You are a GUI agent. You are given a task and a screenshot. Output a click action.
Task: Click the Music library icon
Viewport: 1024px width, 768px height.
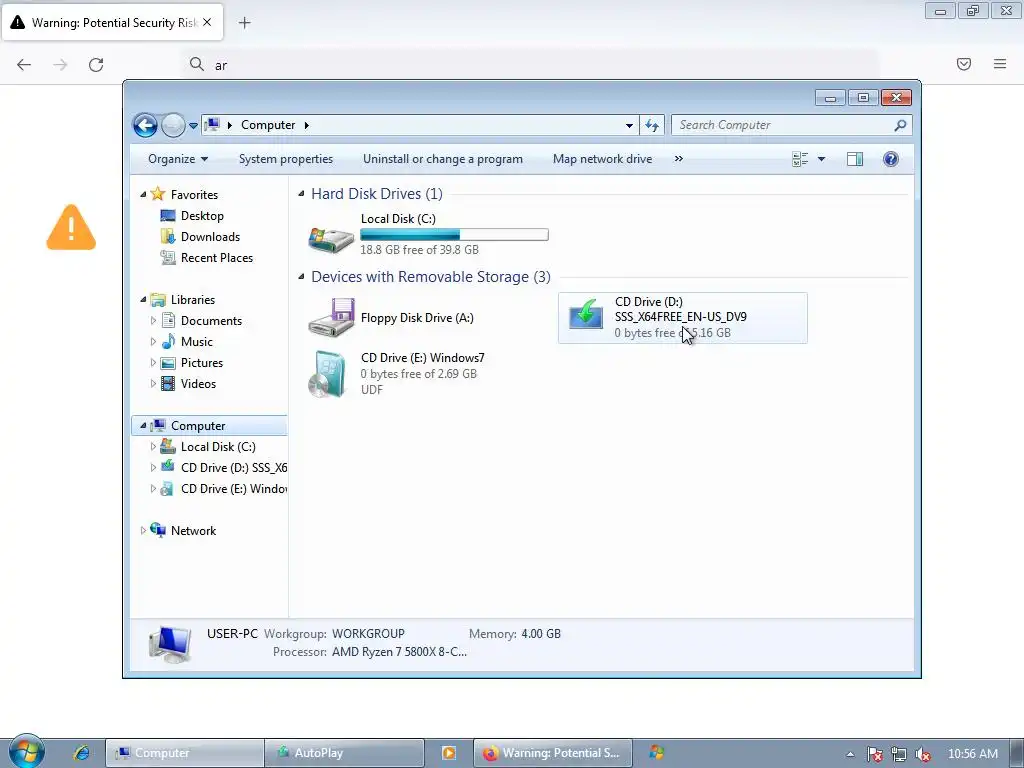(x=168, y=342)
